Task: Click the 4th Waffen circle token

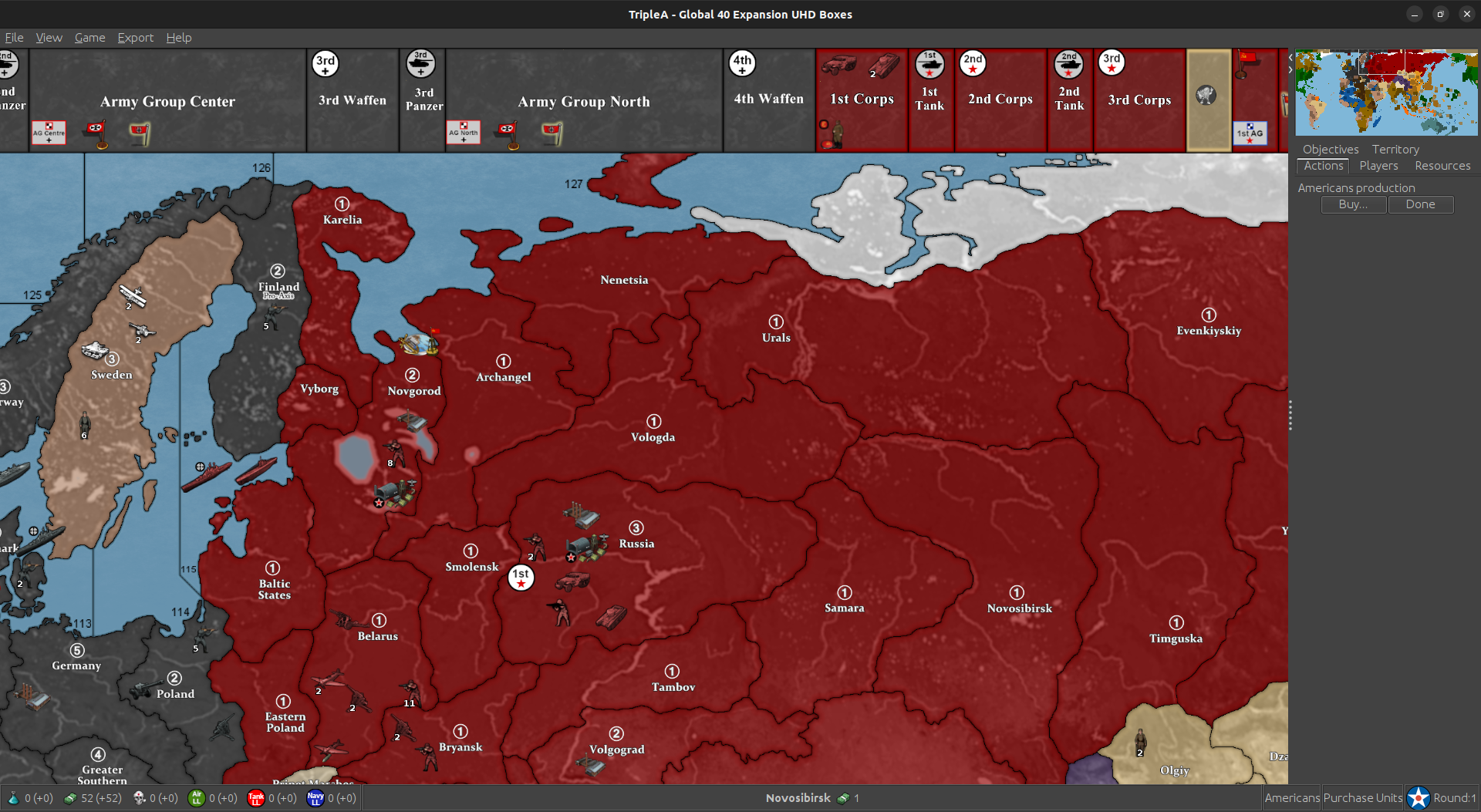Action: coord(742,63)
